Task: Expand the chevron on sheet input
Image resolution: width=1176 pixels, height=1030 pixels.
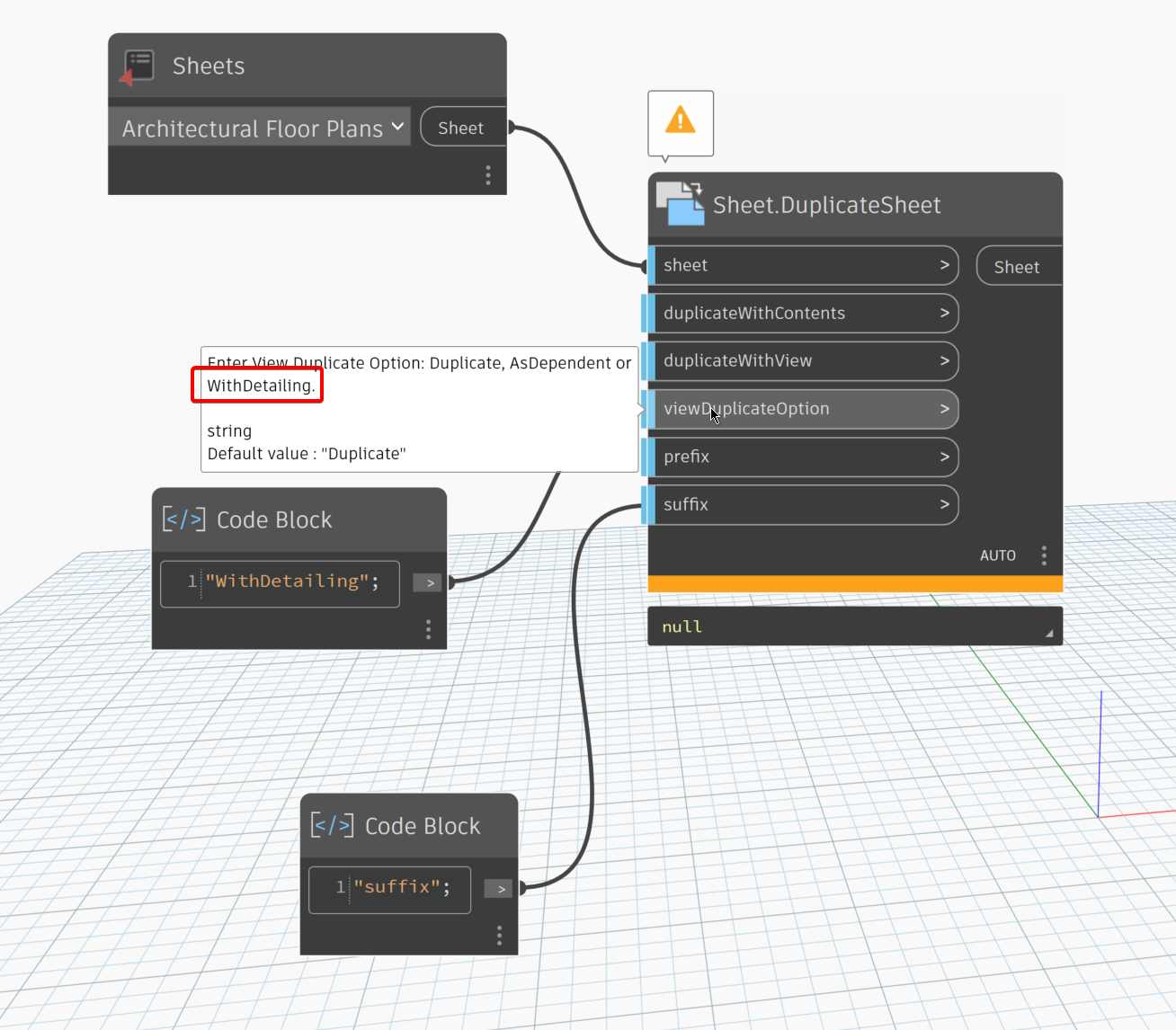Action: pos(944,265)
